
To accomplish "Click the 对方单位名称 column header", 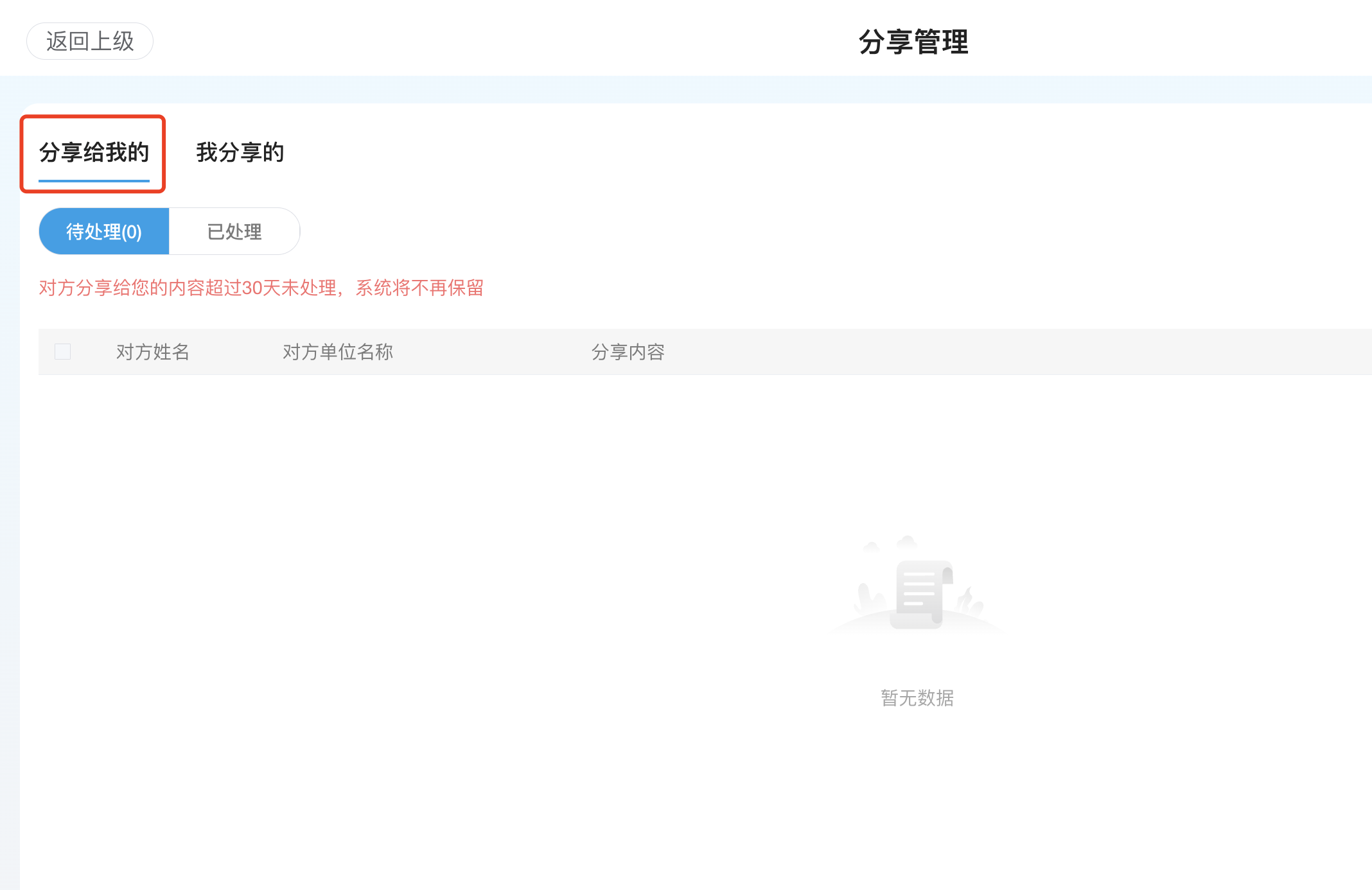I will [x=338, y=352].
